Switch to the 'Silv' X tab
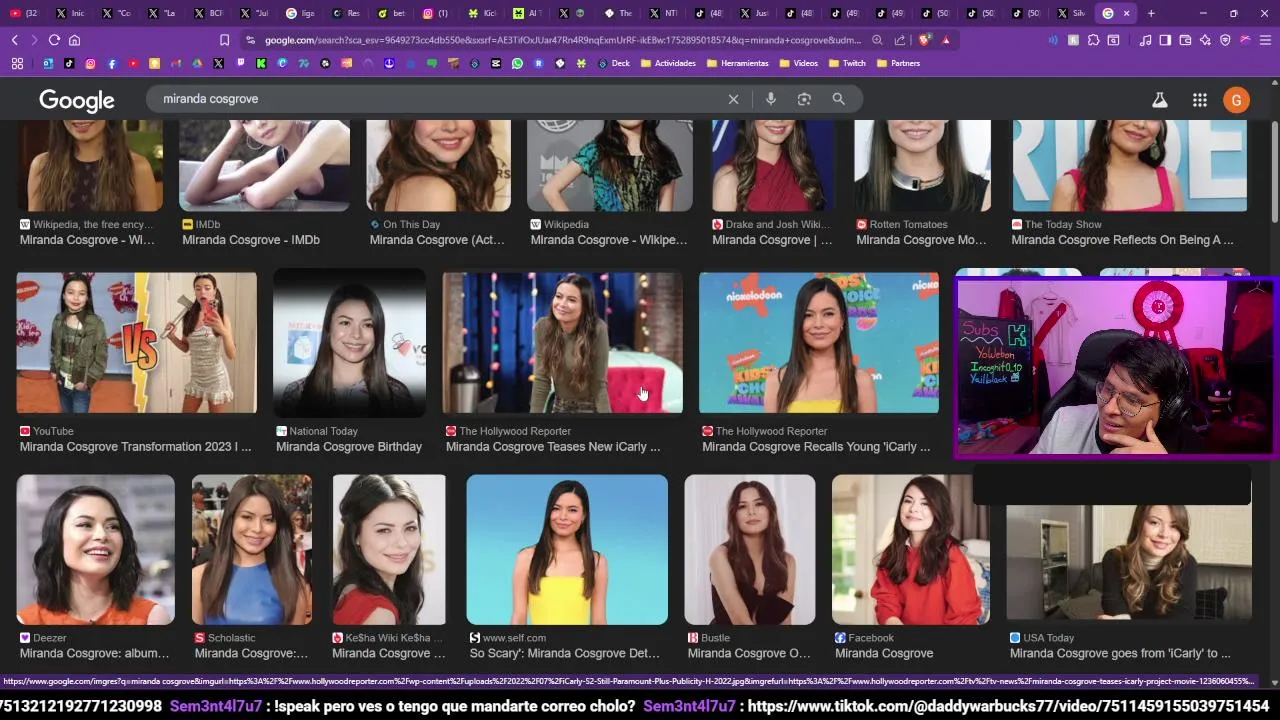This screenshot has height=720, width=1280. coord(1070,13)
